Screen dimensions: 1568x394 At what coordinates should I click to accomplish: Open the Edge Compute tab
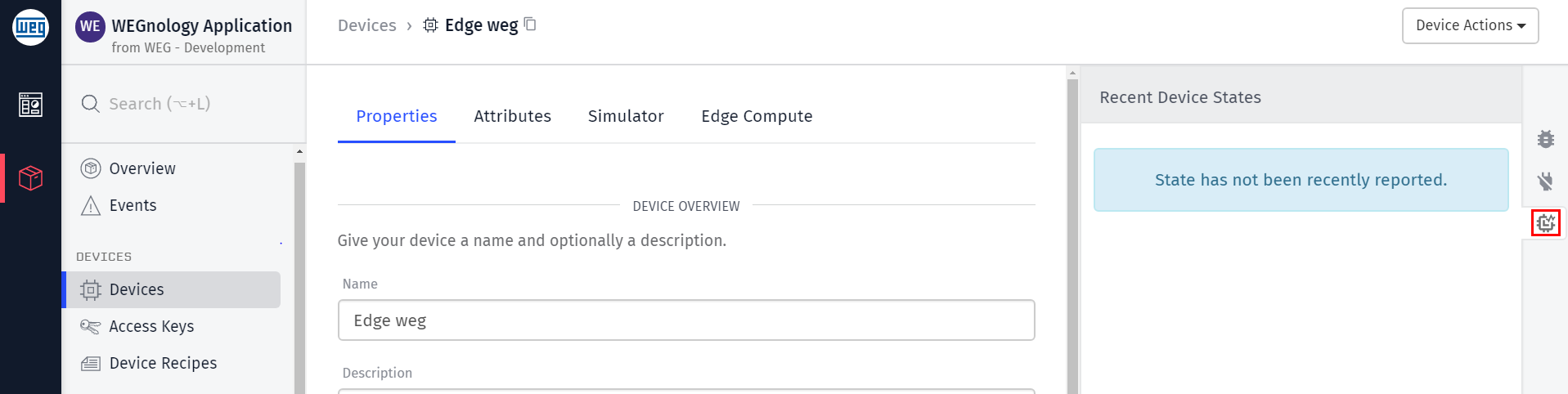pos(757,116)
